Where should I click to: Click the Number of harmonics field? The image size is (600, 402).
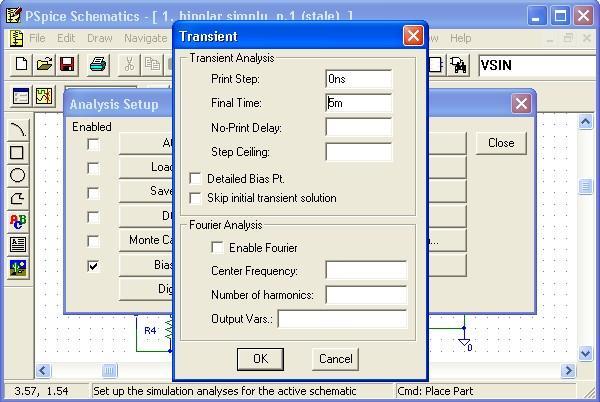tap(366, 295)
